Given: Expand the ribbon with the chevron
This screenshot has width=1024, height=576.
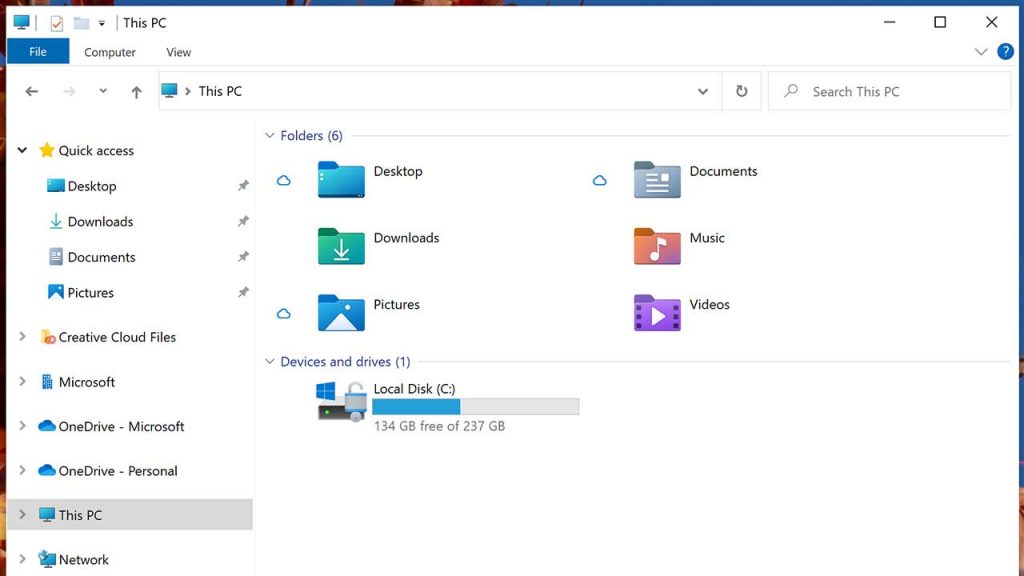Looking at the screenshot, I should pyautogui.click(x=980, y=52).
